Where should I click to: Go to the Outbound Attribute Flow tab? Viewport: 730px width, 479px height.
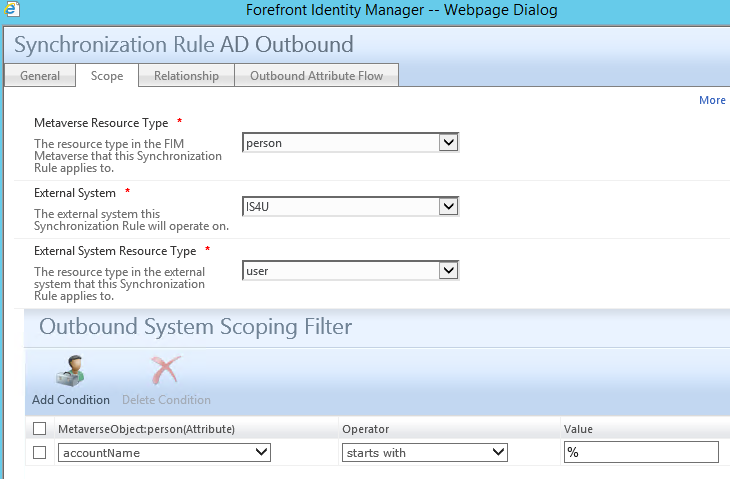point(317,75)
